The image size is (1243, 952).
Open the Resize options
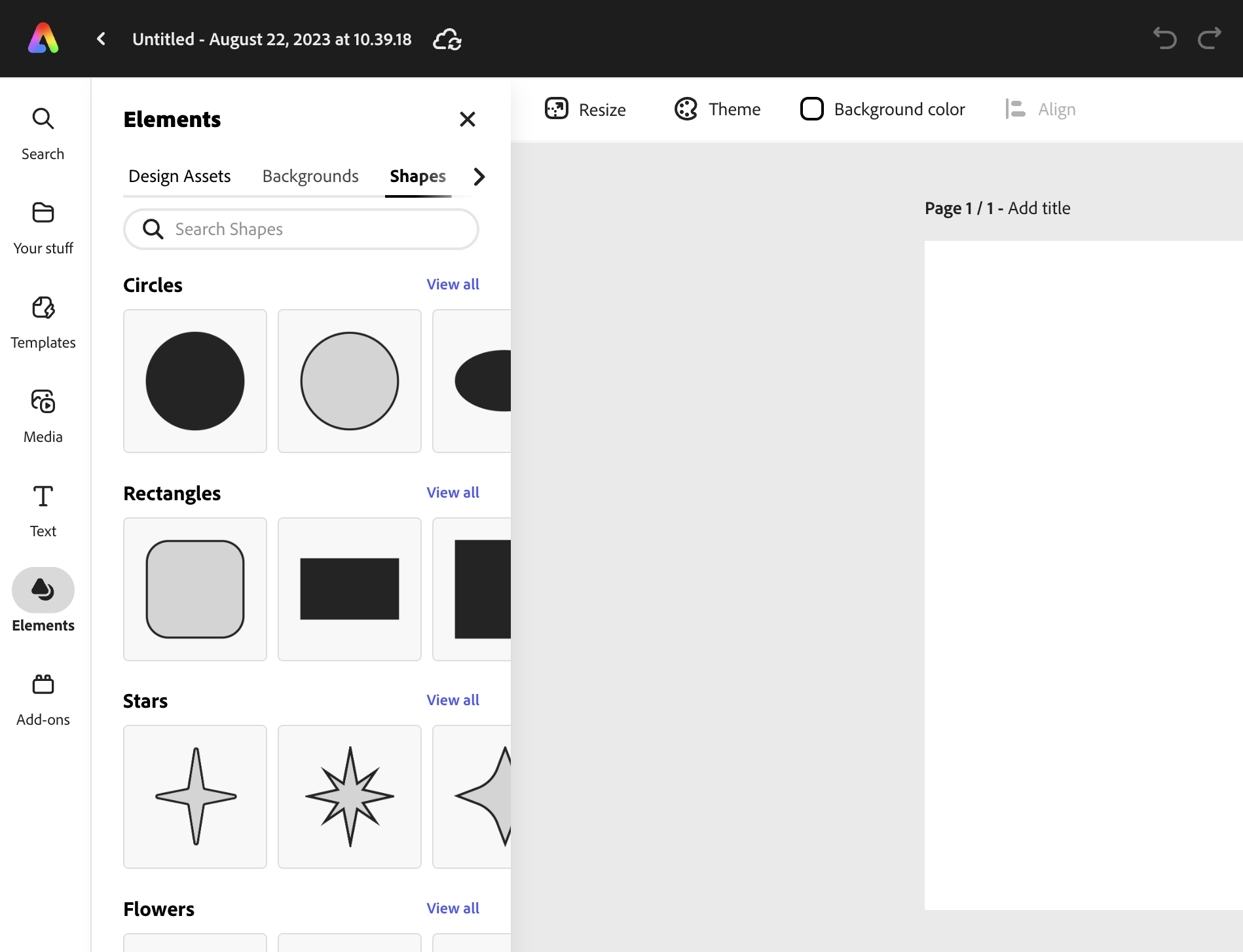pos(585,109)
